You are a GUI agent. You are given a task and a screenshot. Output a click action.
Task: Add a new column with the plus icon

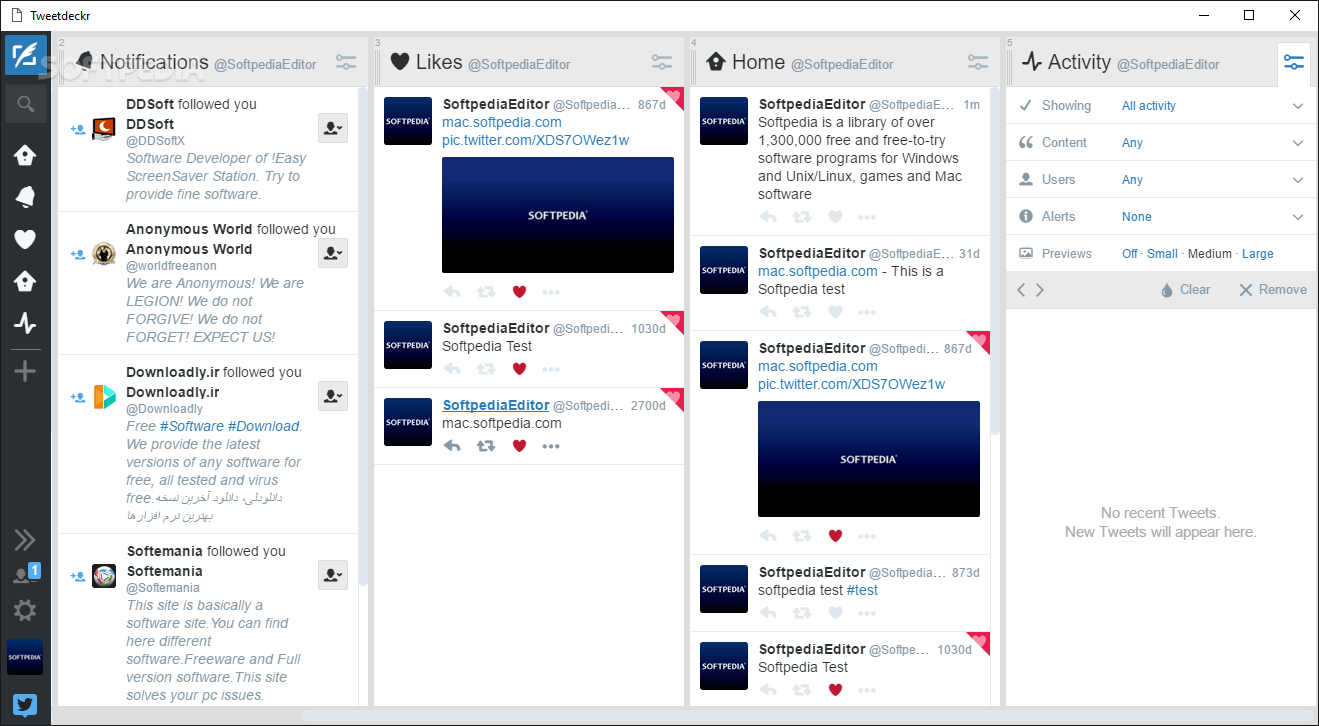[x=25, y=371]
